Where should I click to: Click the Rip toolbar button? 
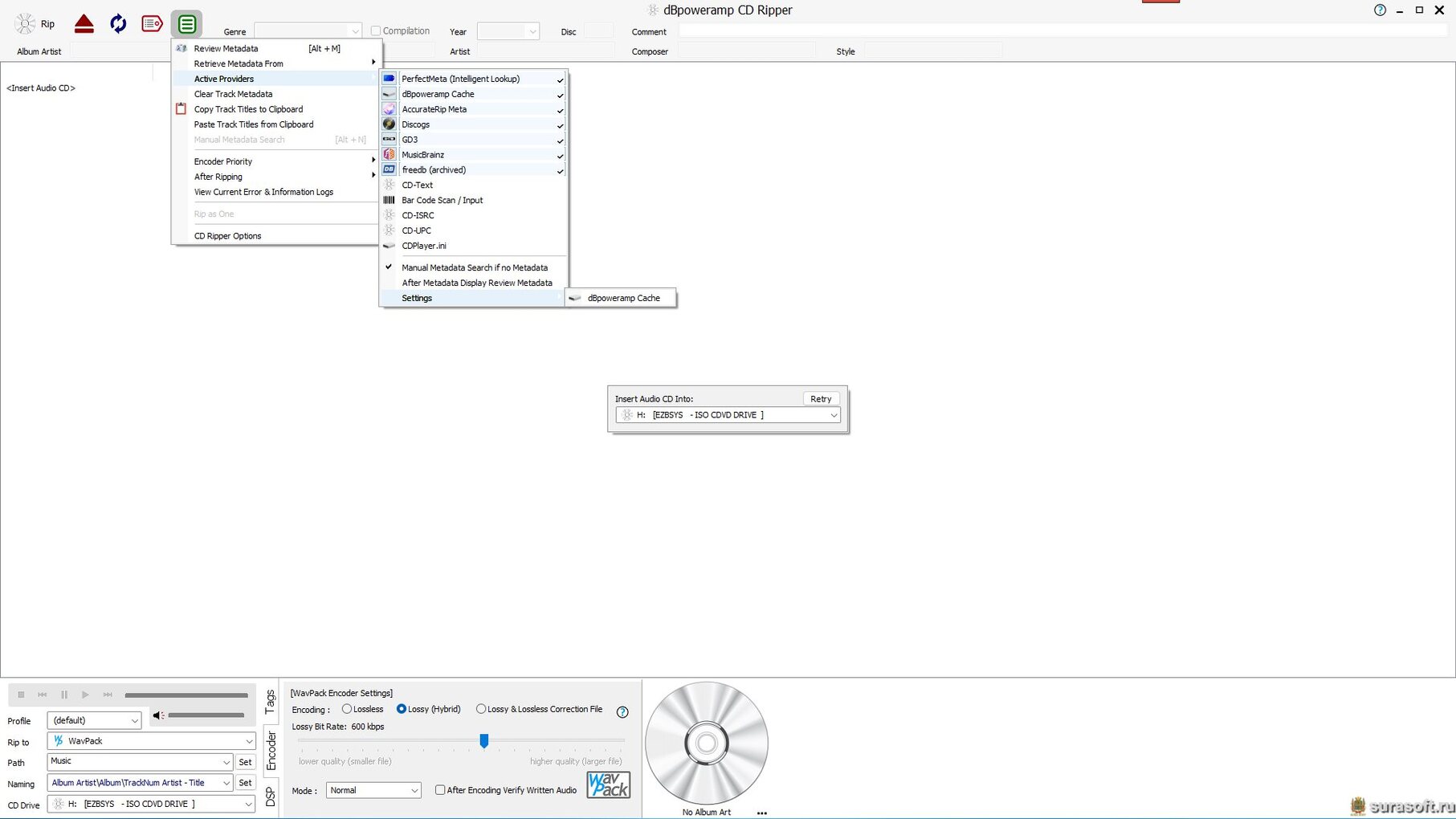35,24
